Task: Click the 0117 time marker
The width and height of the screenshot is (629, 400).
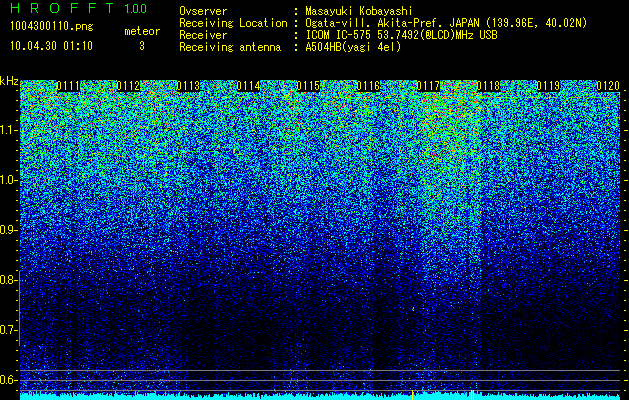Action: tap(428, 86)
